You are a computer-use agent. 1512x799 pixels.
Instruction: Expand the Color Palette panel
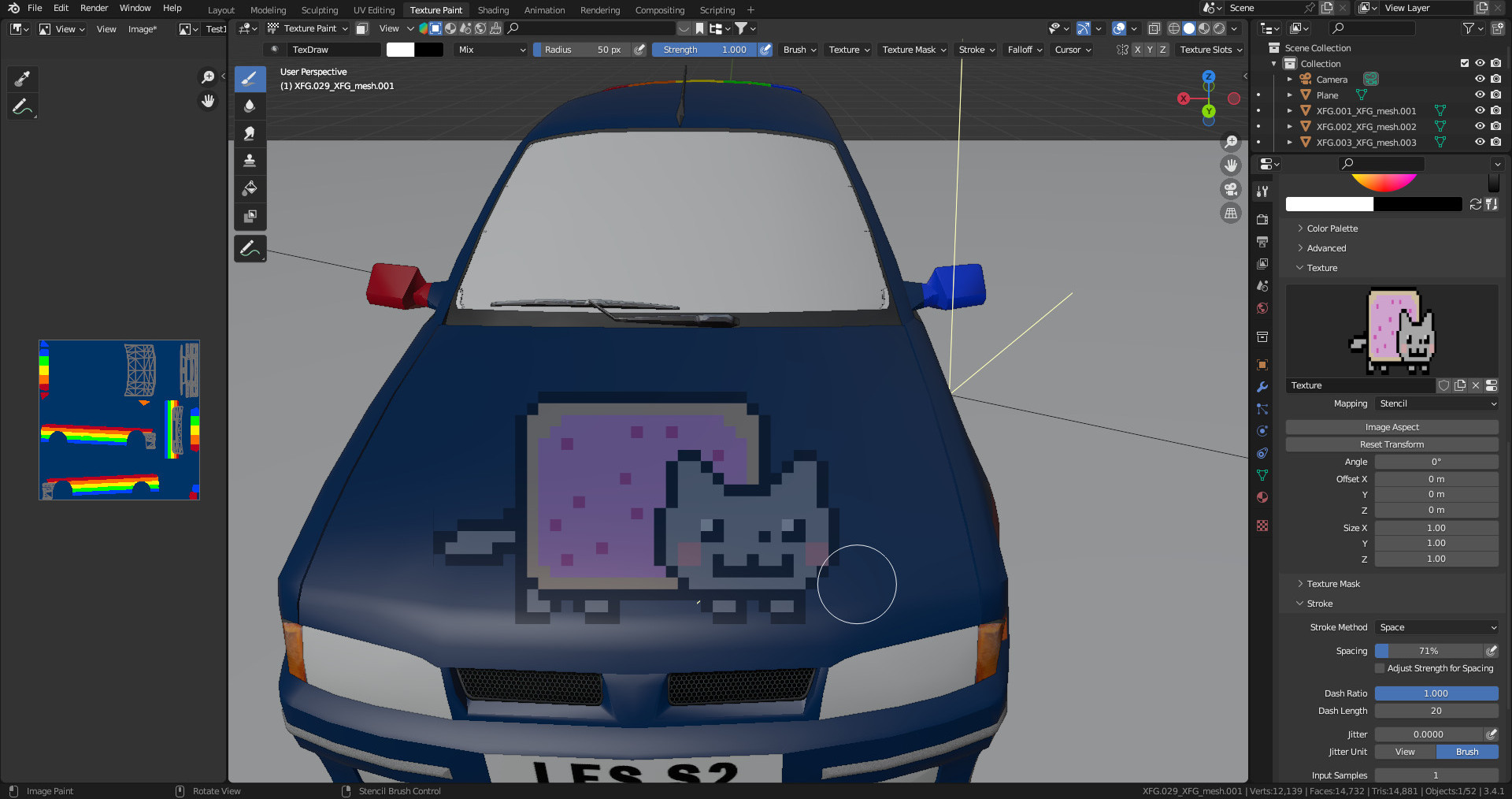coord(1332,229)
